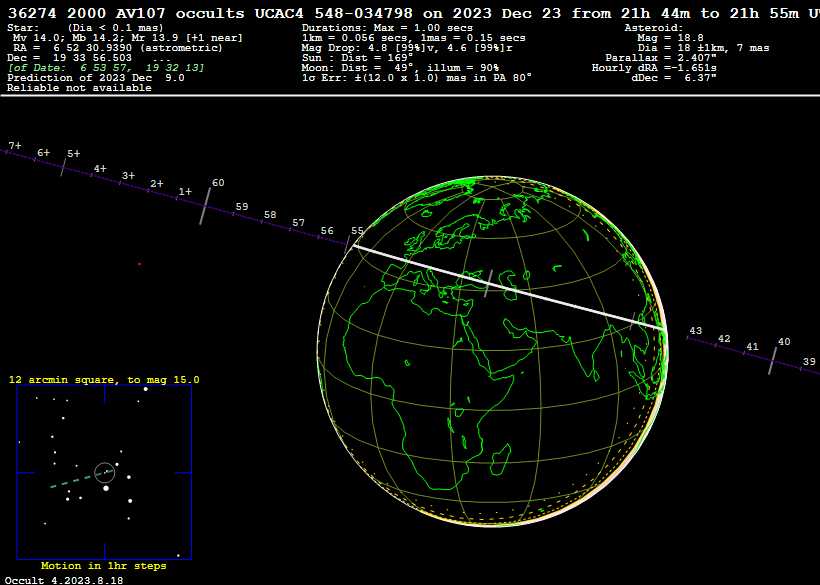
Task: Click the green 'of Date' coordinates line
Action: coord(106,68)
